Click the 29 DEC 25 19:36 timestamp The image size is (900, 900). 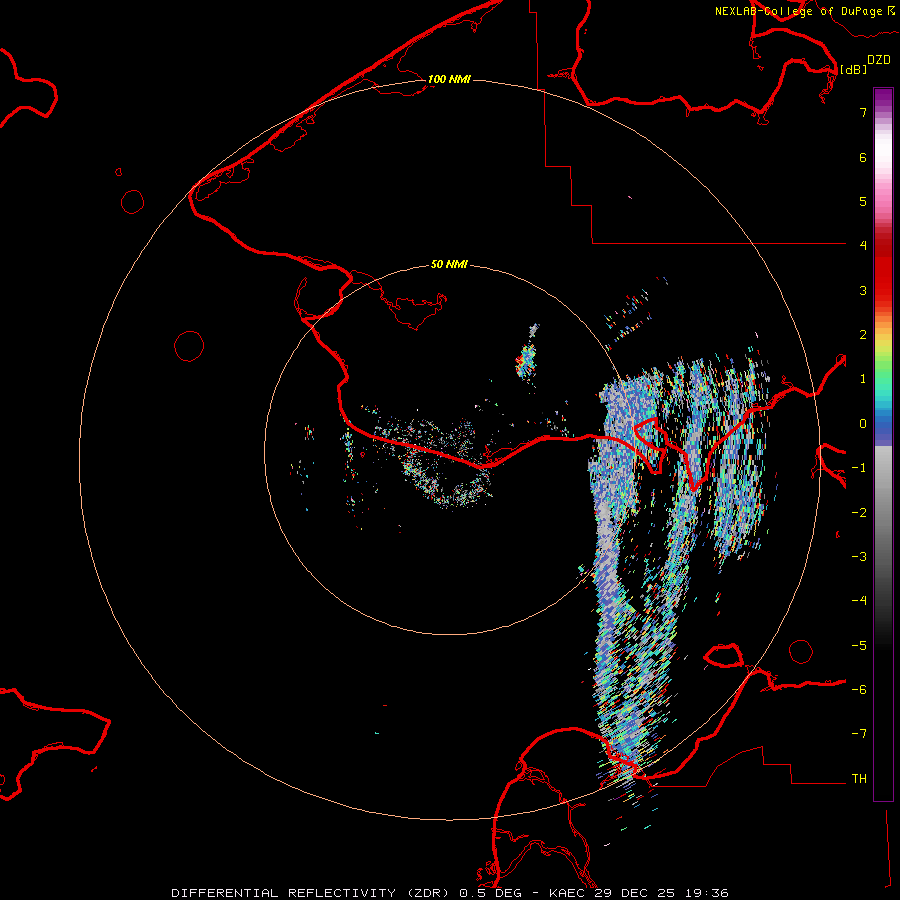tap(662, 893)
